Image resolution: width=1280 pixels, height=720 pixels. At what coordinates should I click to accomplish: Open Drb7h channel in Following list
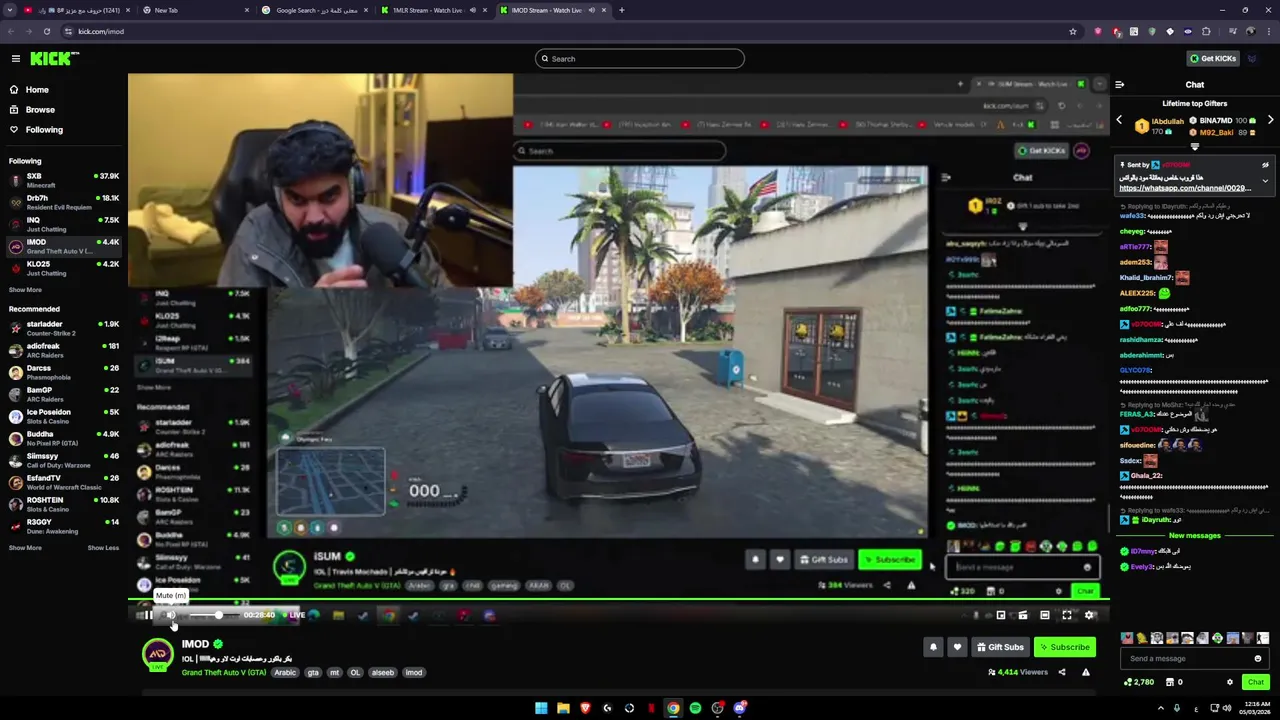coord(62,202)
